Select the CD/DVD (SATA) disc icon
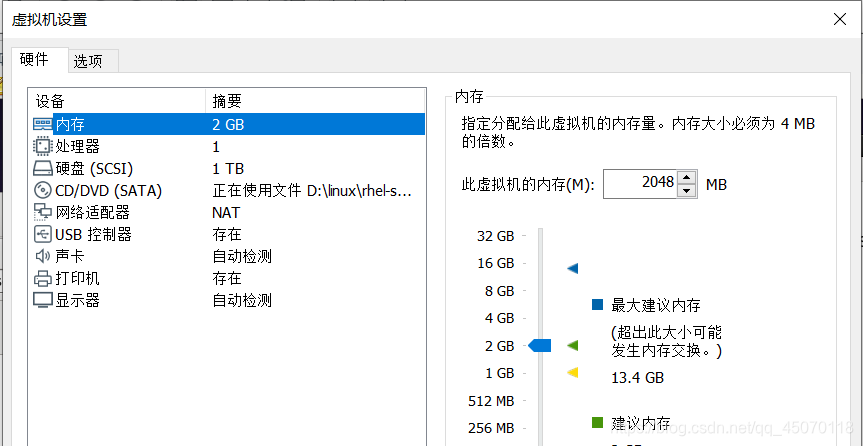This screenshot has width=863, height=446. [43, 191]
